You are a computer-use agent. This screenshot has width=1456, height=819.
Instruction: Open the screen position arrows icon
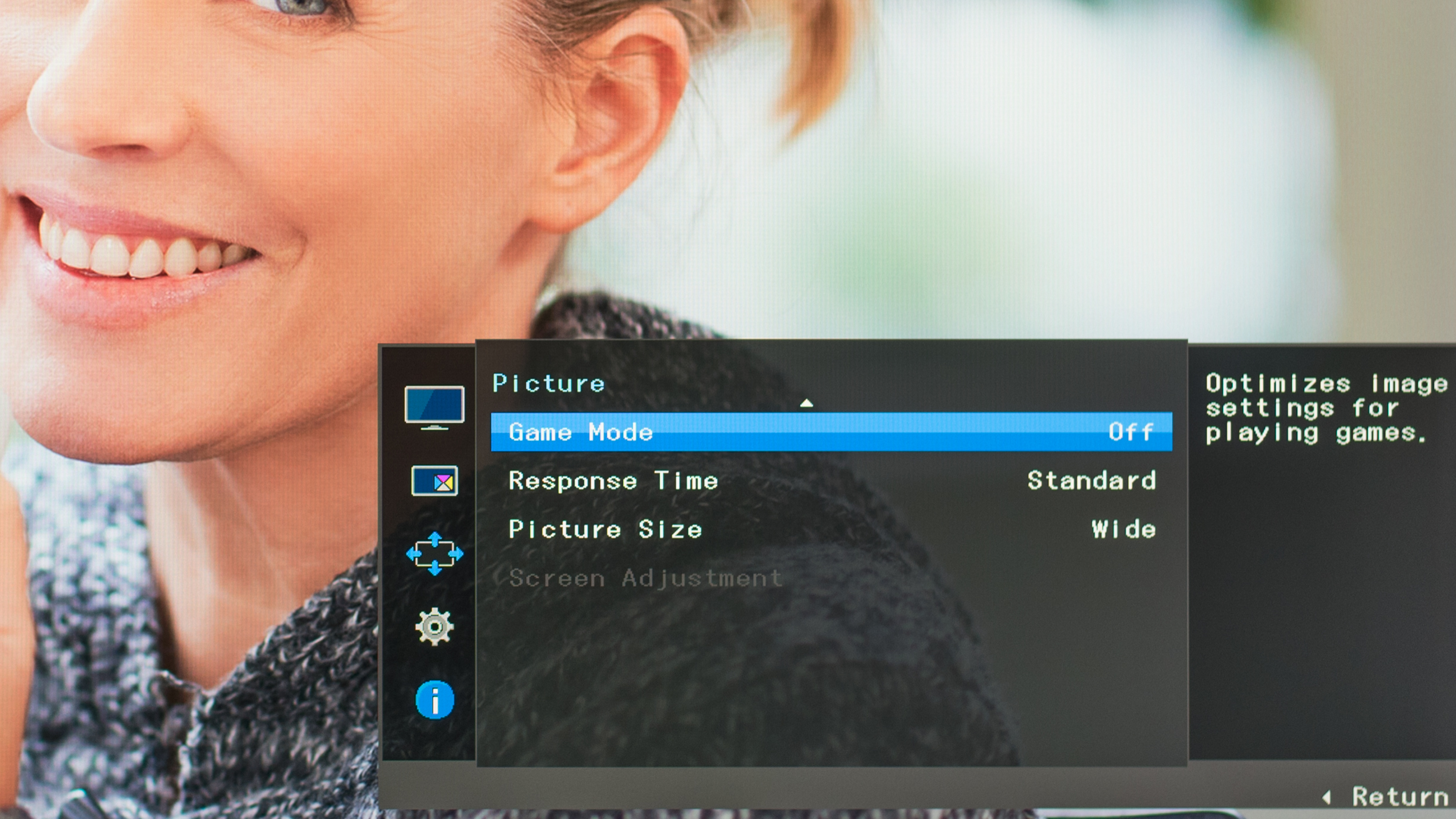coord(434,553)
